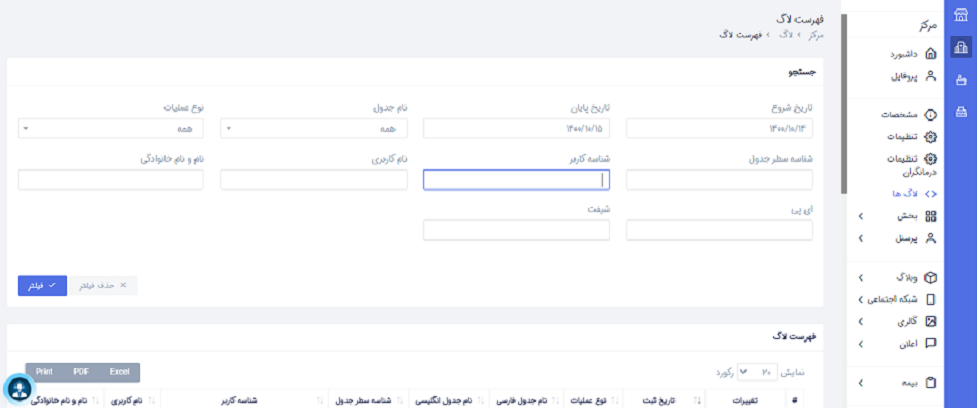The width and height of the screenshot is (977, 408).
Task: Open the وبلاگ menu item
Action: (897, 277)
